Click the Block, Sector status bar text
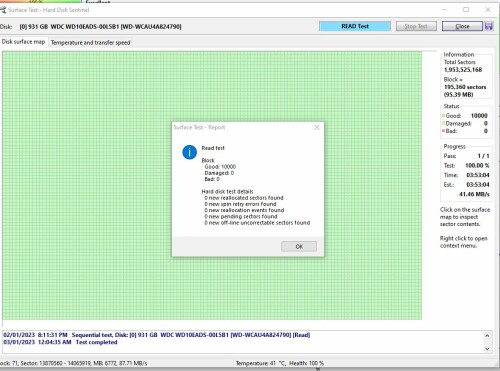 (x=73, y=363)
